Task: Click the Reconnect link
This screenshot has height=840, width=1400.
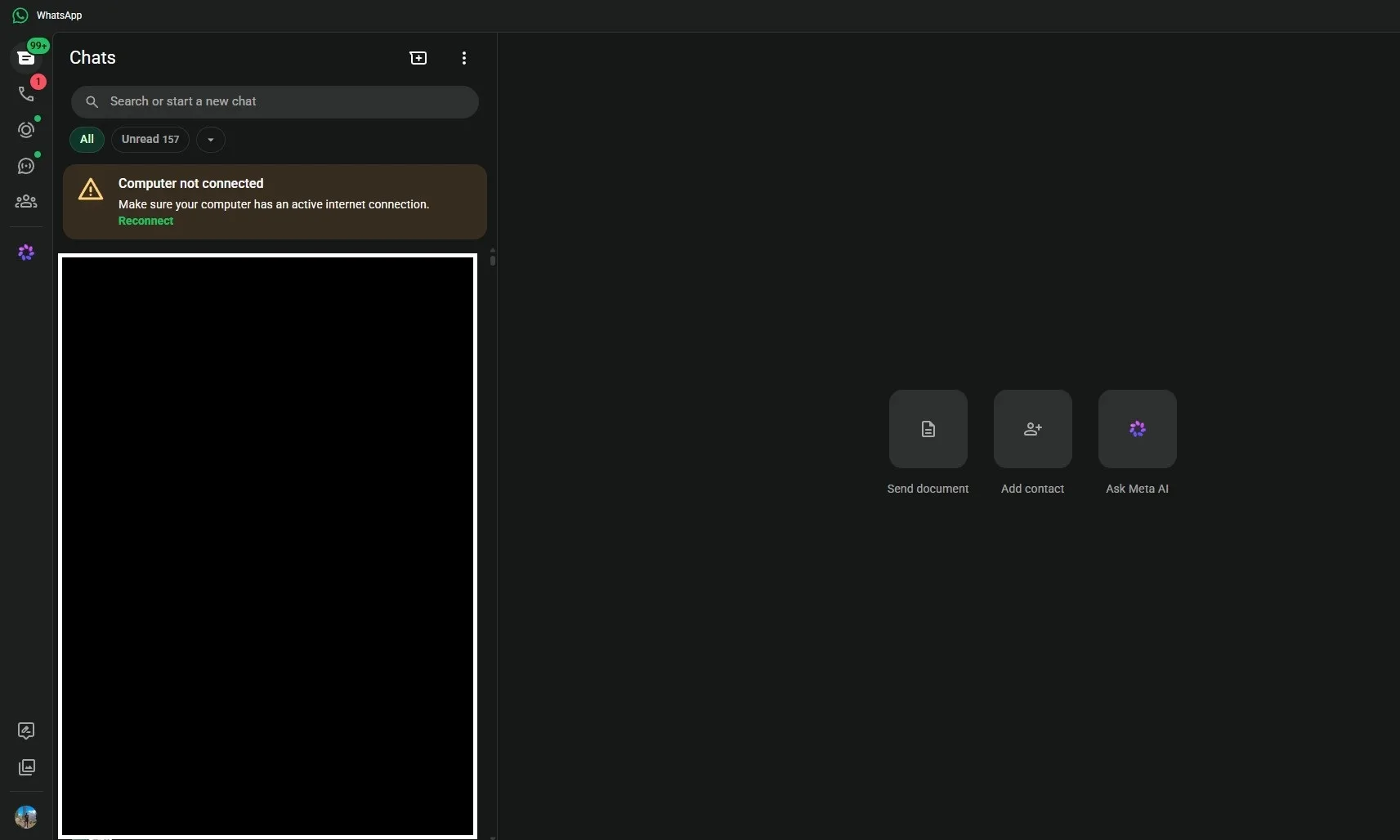Action: point(145,221)
